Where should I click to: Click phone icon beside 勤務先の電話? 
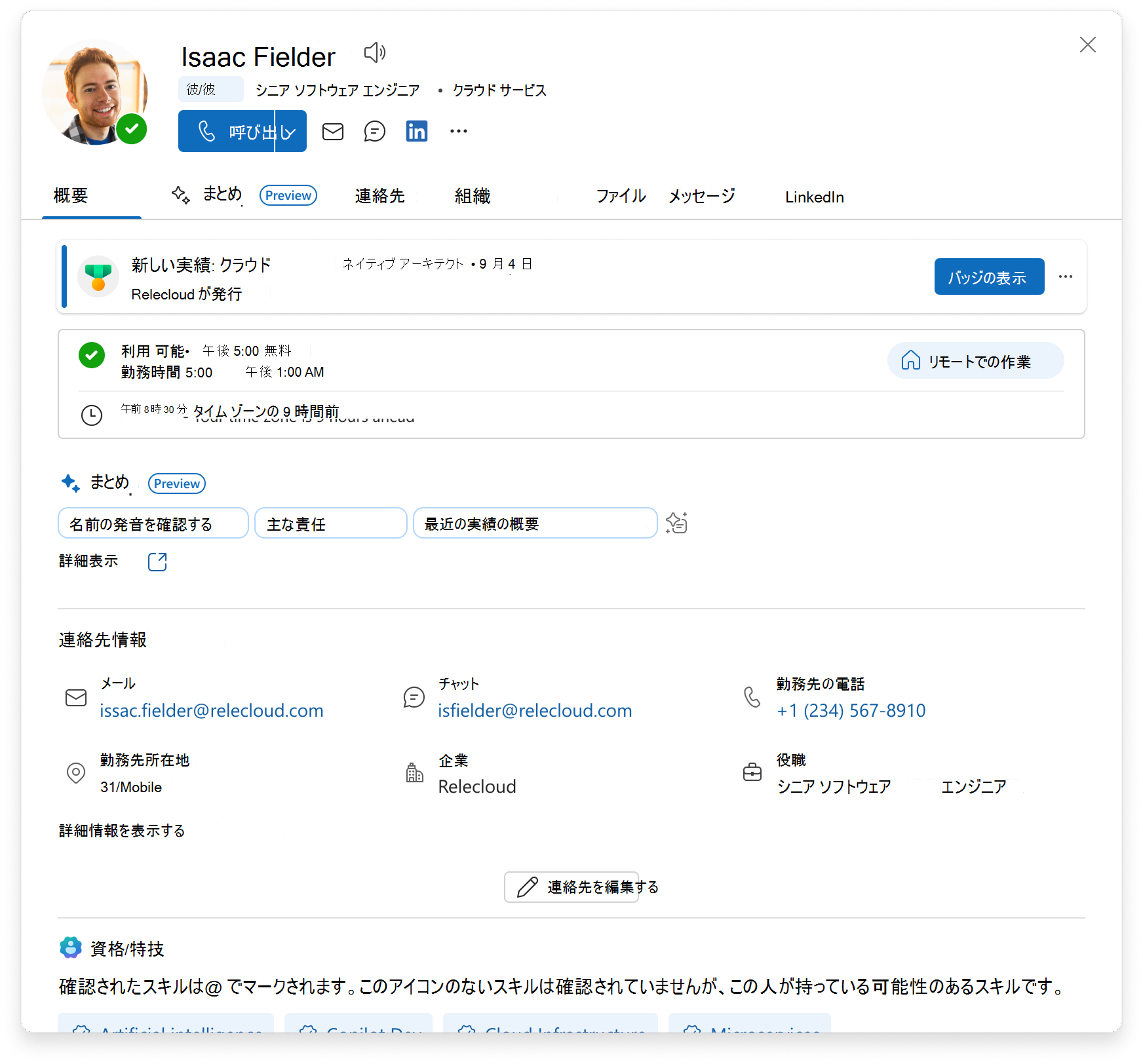(x=752, y=697)
